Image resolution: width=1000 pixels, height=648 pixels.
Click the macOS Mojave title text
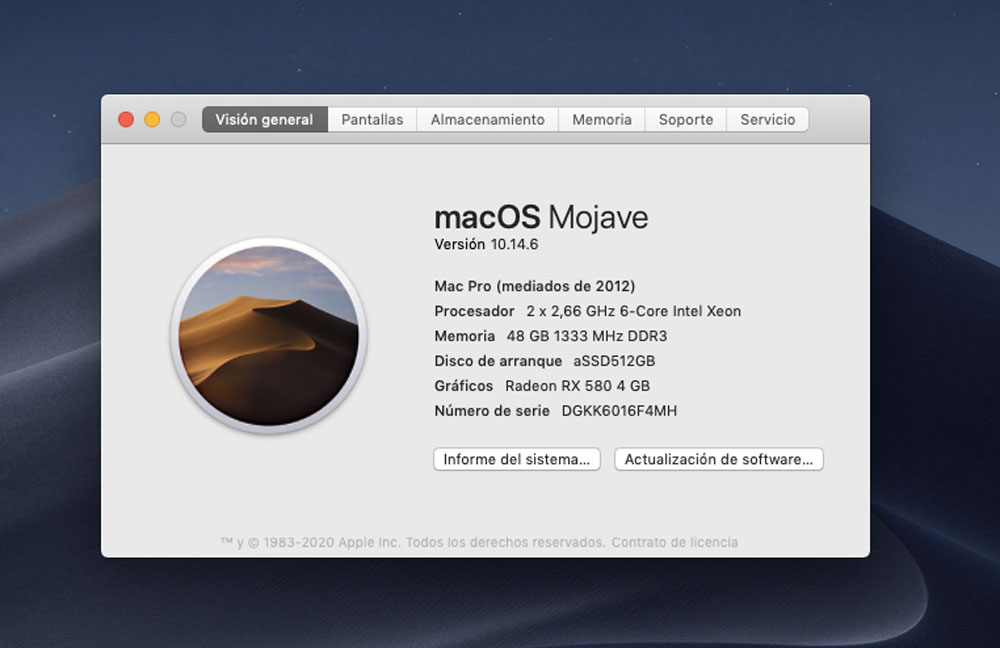[x=541, y=217]
